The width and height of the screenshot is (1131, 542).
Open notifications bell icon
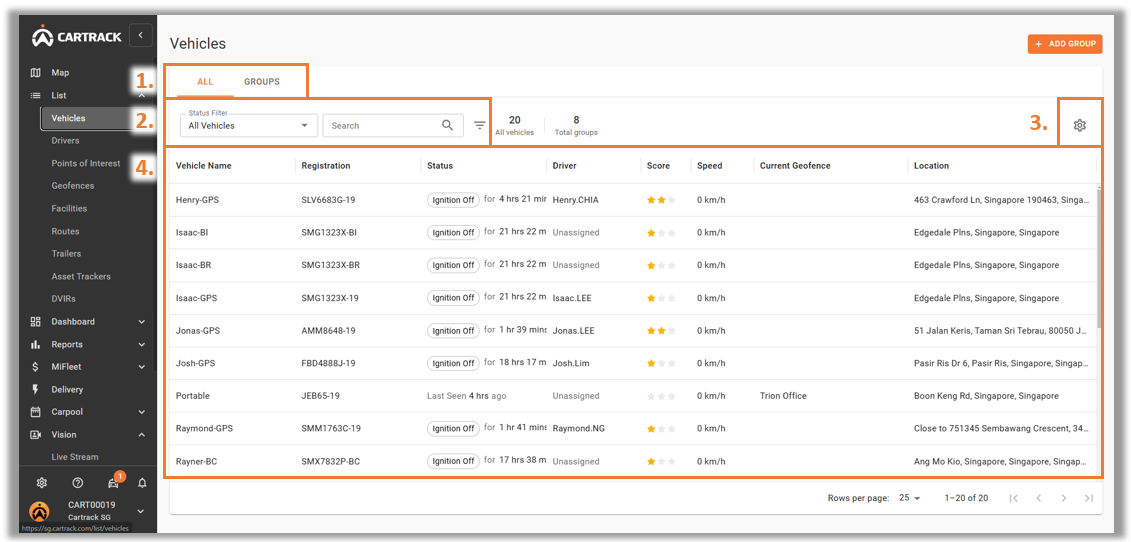click(x=142, y=483)
